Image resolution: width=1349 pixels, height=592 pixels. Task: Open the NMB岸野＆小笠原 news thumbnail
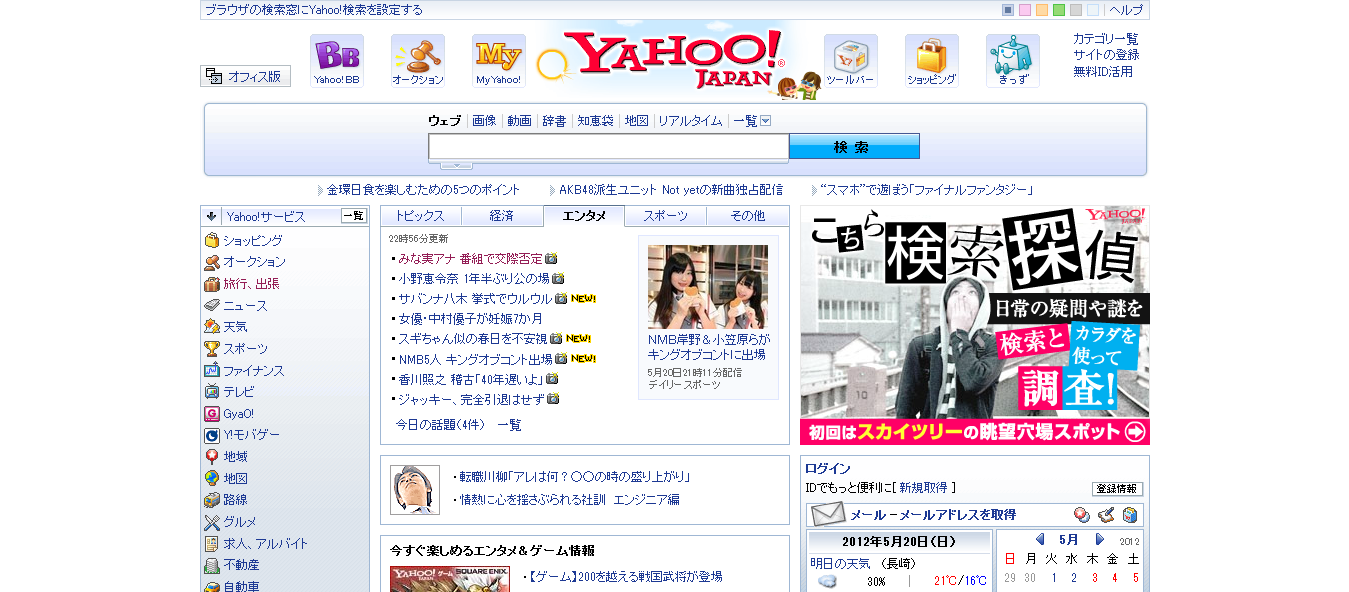pyautogui.click(x=708, y=287)
